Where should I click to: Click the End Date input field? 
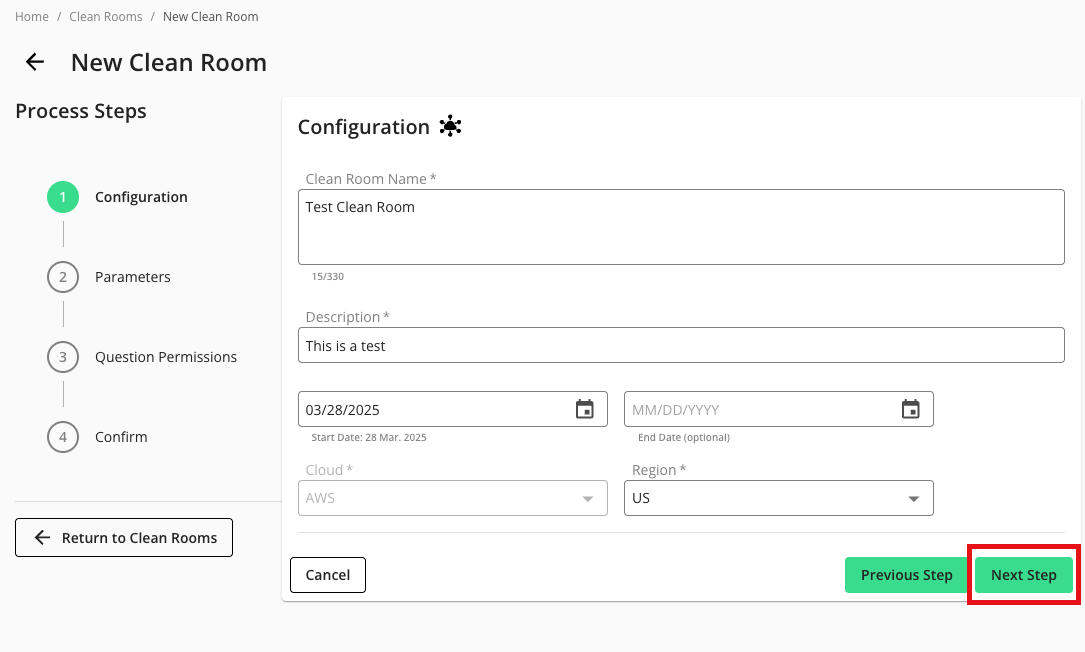(x=760, y=409)
